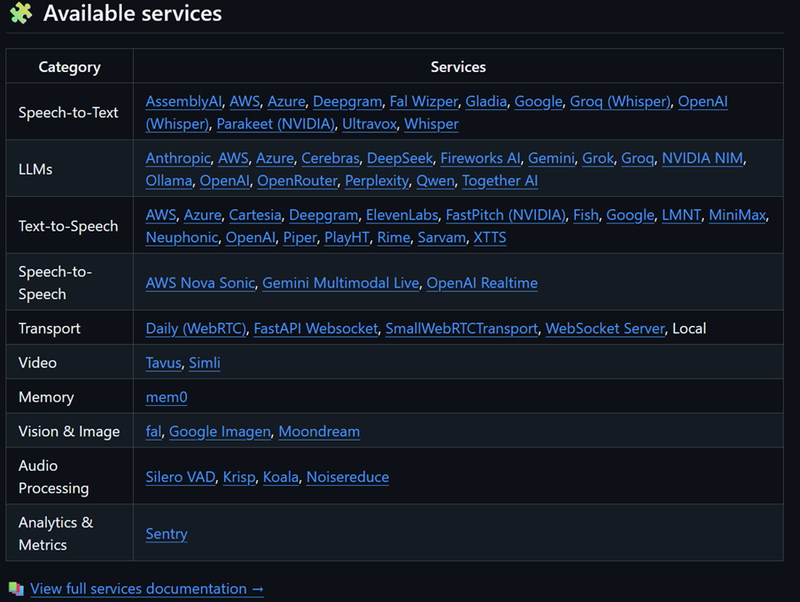Follow the View full services documentation link
This screenshot has height=602, width=800.
click(x=147, y=589)
